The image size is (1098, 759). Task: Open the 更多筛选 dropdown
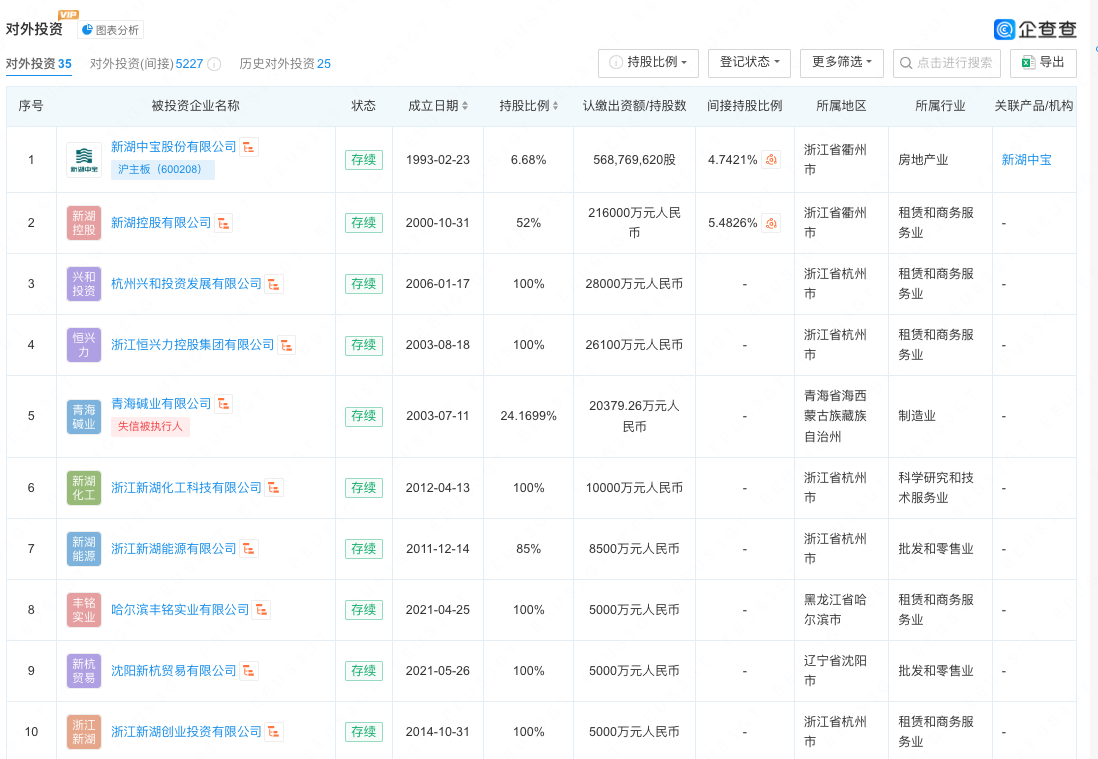[842, 63]
